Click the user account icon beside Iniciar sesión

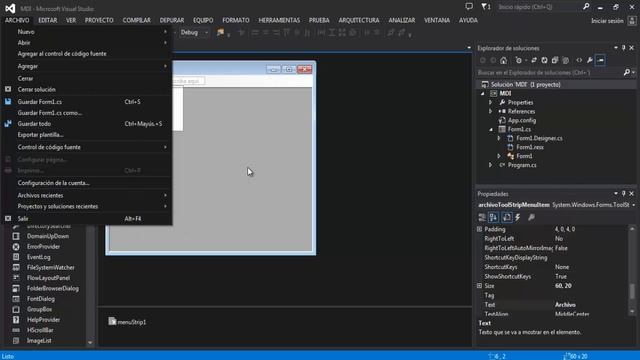632,20
